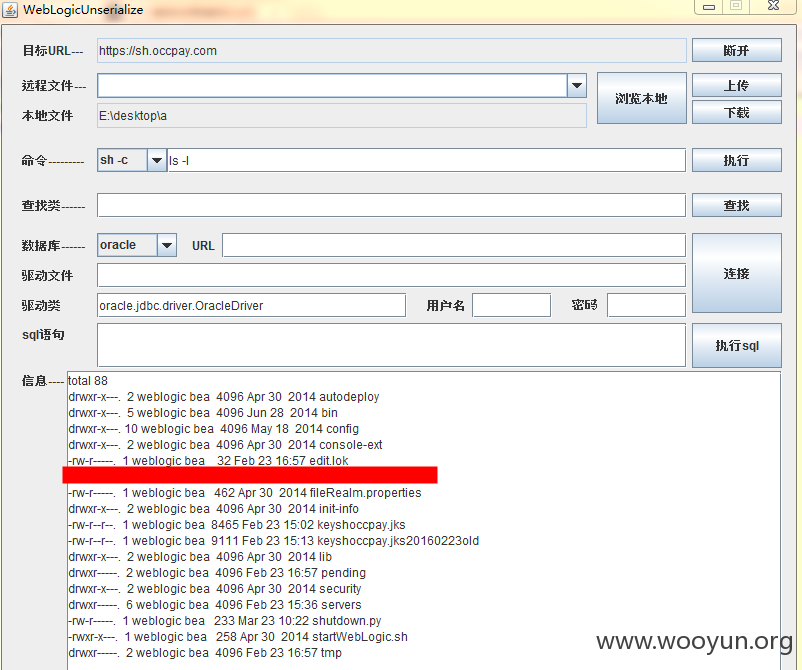Click the init-info directory line
This screenshot has width=802, height=670.
[x=213, y=508]
